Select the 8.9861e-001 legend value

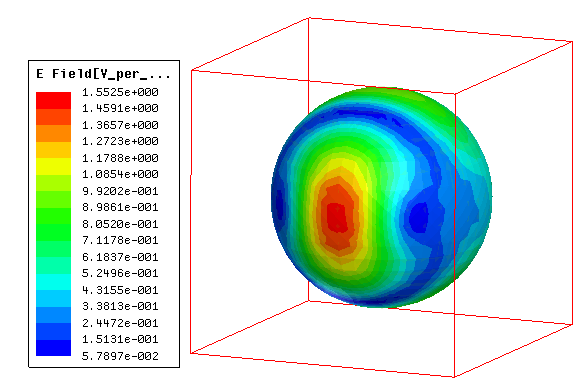[120, 207]
